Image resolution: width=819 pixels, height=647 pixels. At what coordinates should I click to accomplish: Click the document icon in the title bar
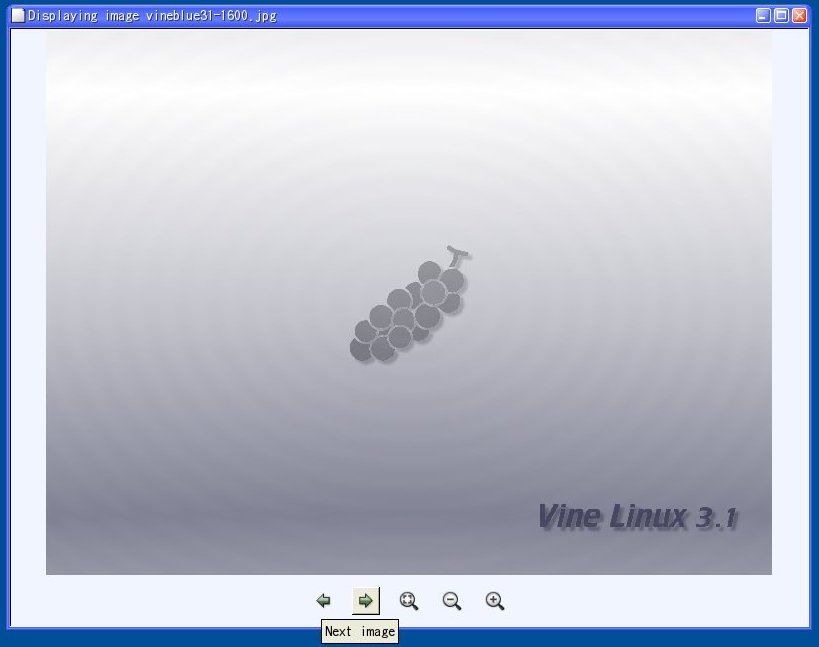(18, 16)
